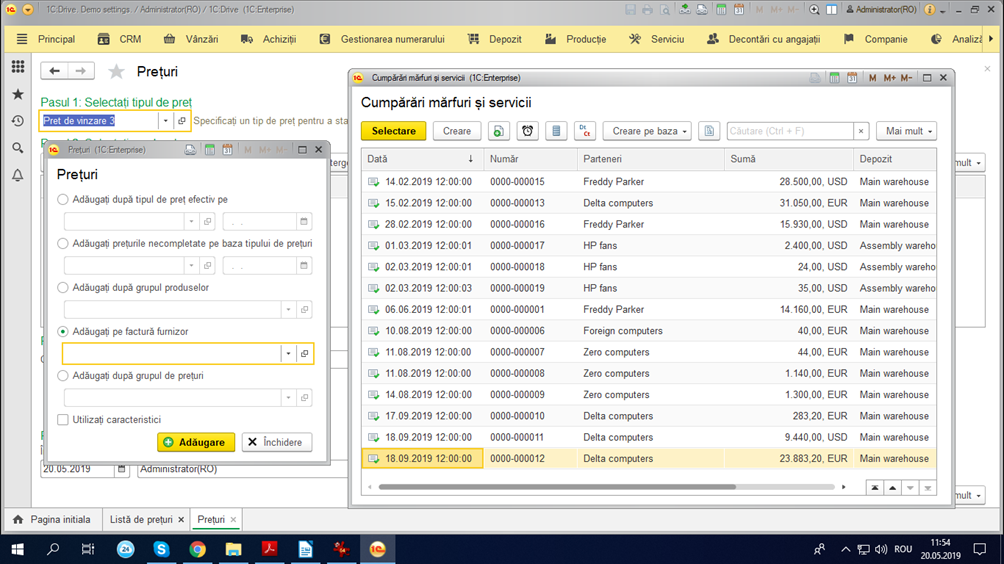1004x564 pixels.
Task: Select 'Adăugați după grupul de prețuri' radio
Action: coord(63,376)
